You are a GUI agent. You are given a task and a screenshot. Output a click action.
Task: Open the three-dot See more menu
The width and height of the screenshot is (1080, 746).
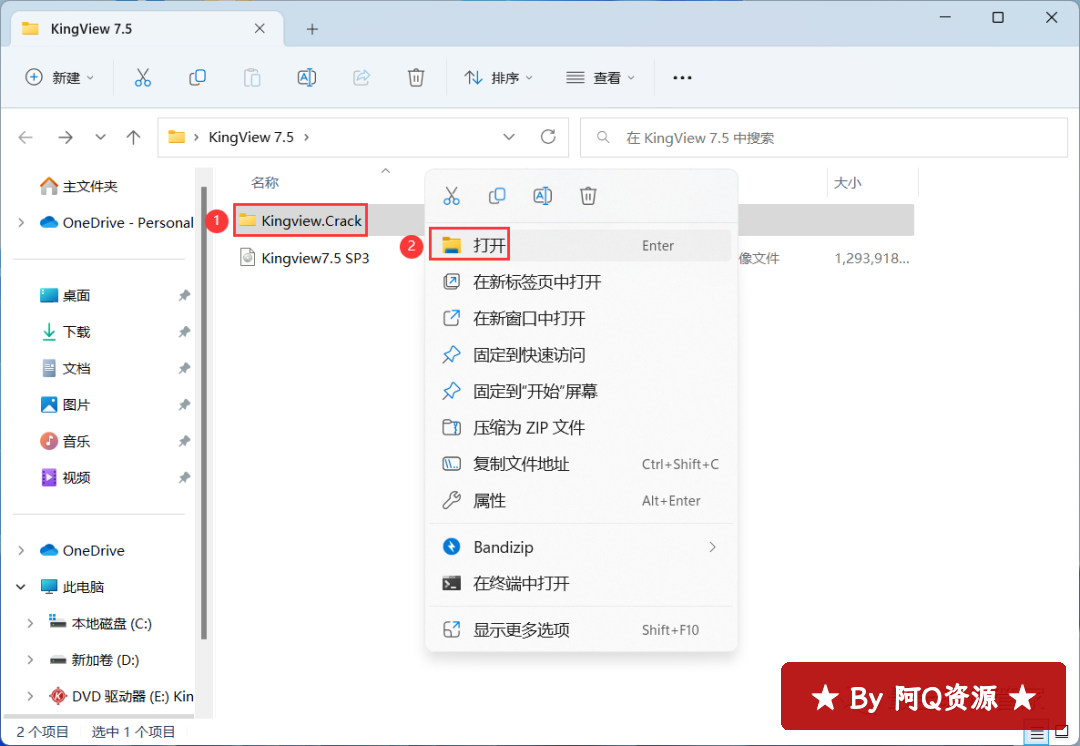point(682,78)
